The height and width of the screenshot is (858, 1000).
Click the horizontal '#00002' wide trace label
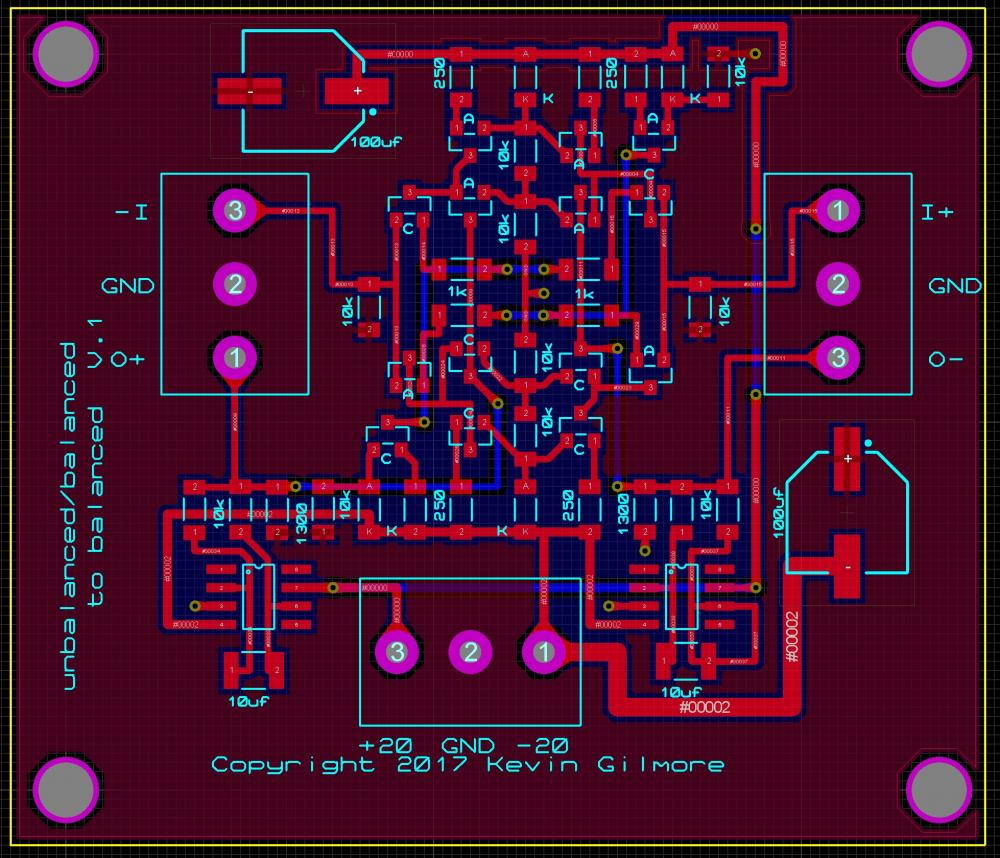705,707
